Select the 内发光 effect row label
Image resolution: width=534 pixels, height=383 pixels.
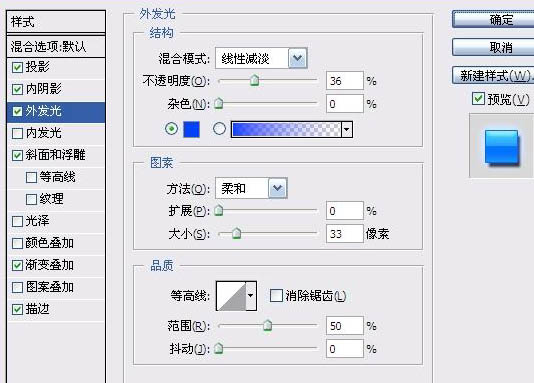pyautogui.click(x=44, y=133)
